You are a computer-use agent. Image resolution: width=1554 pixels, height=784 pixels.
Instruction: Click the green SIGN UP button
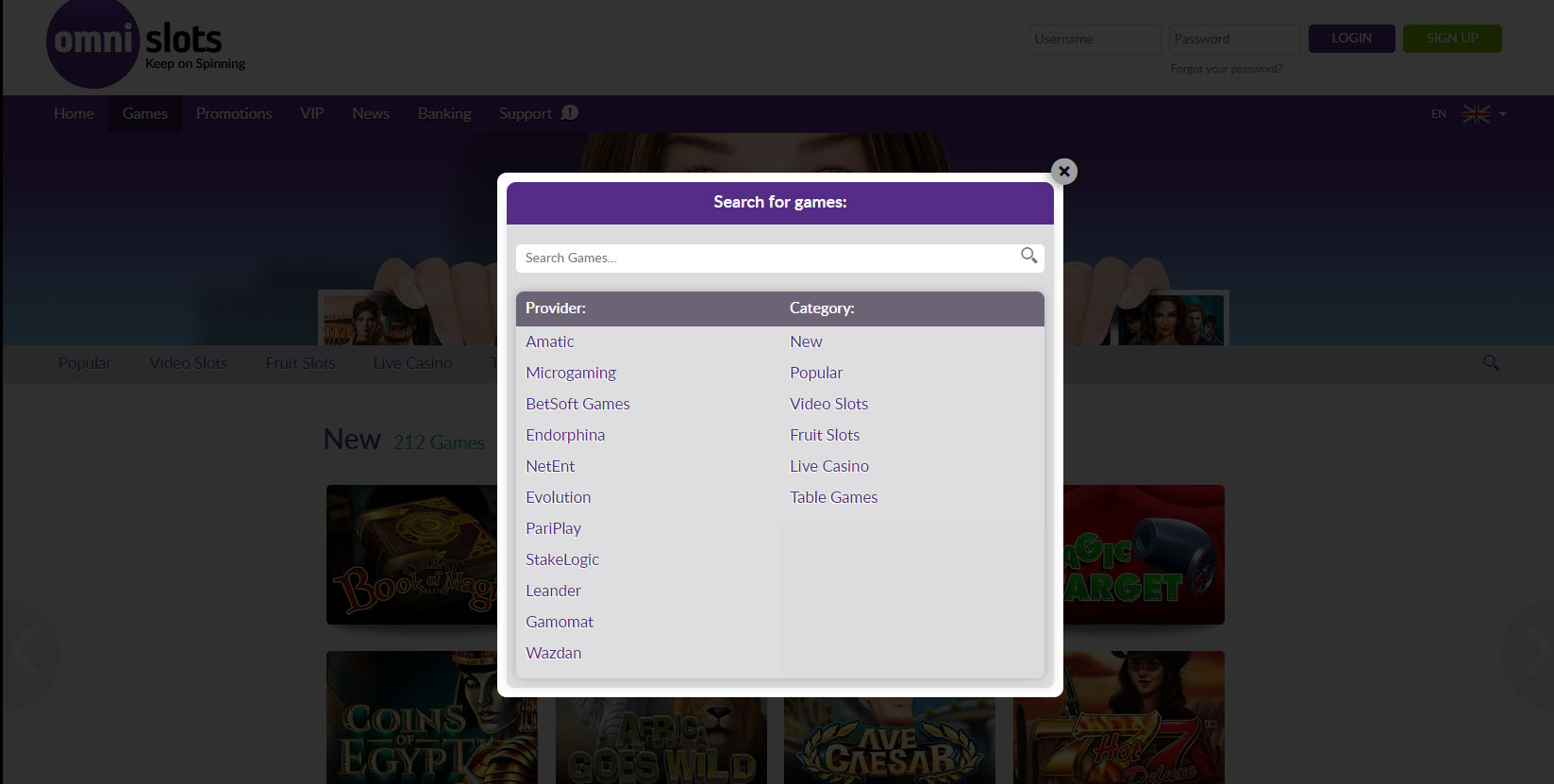click(x=1451, y=39)
